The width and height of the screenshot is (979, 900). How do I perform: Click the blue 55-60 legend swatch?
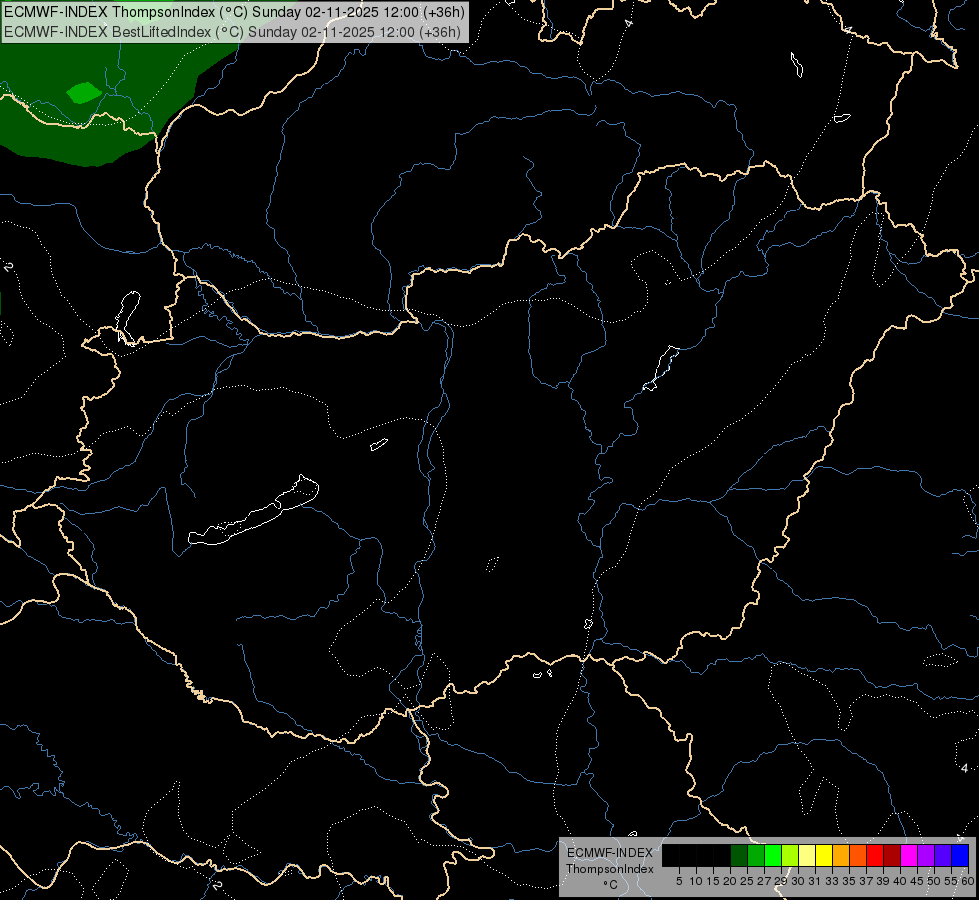pos(960,855)
